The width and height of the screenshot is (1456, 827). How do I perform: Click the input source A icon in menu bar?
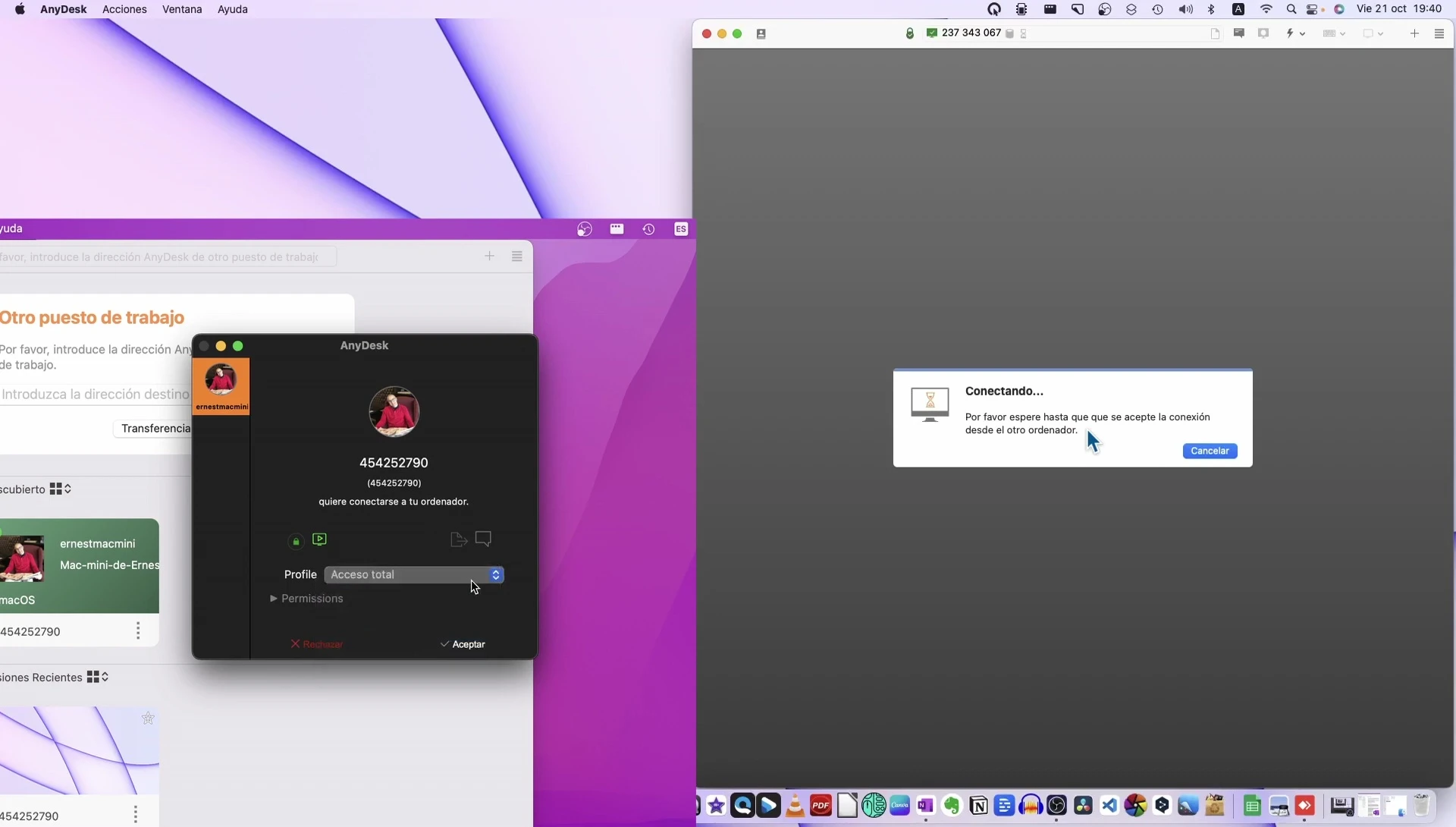(1238, 9)
